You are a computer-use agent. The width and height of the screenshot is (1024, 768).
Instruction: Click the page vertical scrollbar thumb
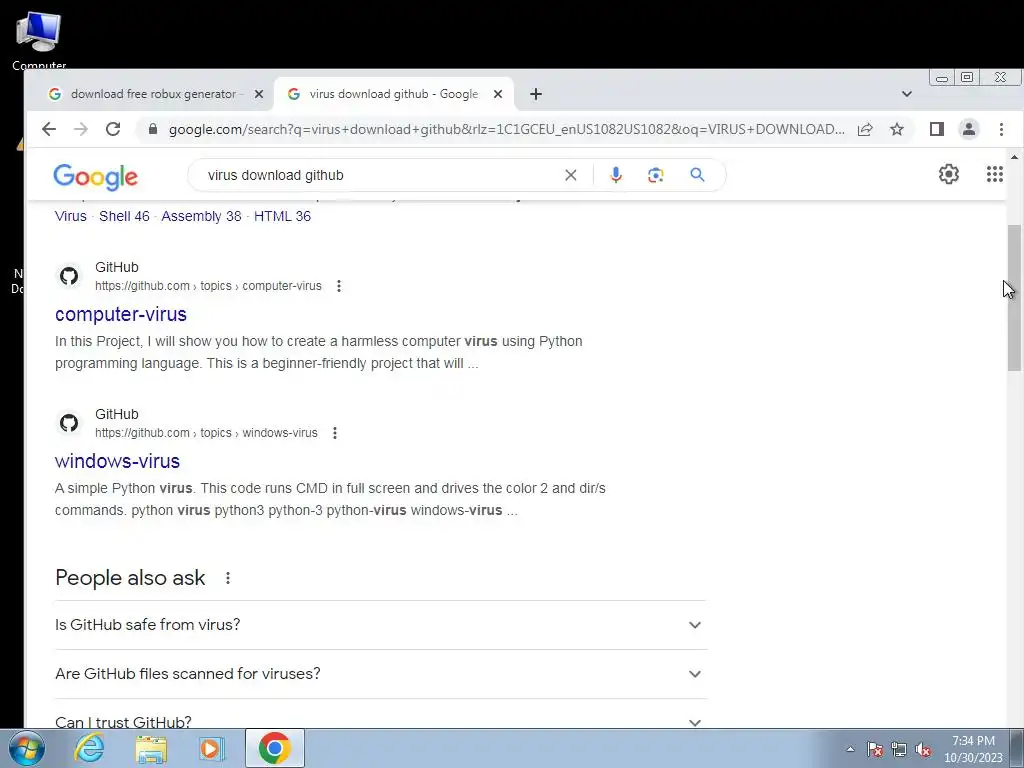[x=1014, y=297]
